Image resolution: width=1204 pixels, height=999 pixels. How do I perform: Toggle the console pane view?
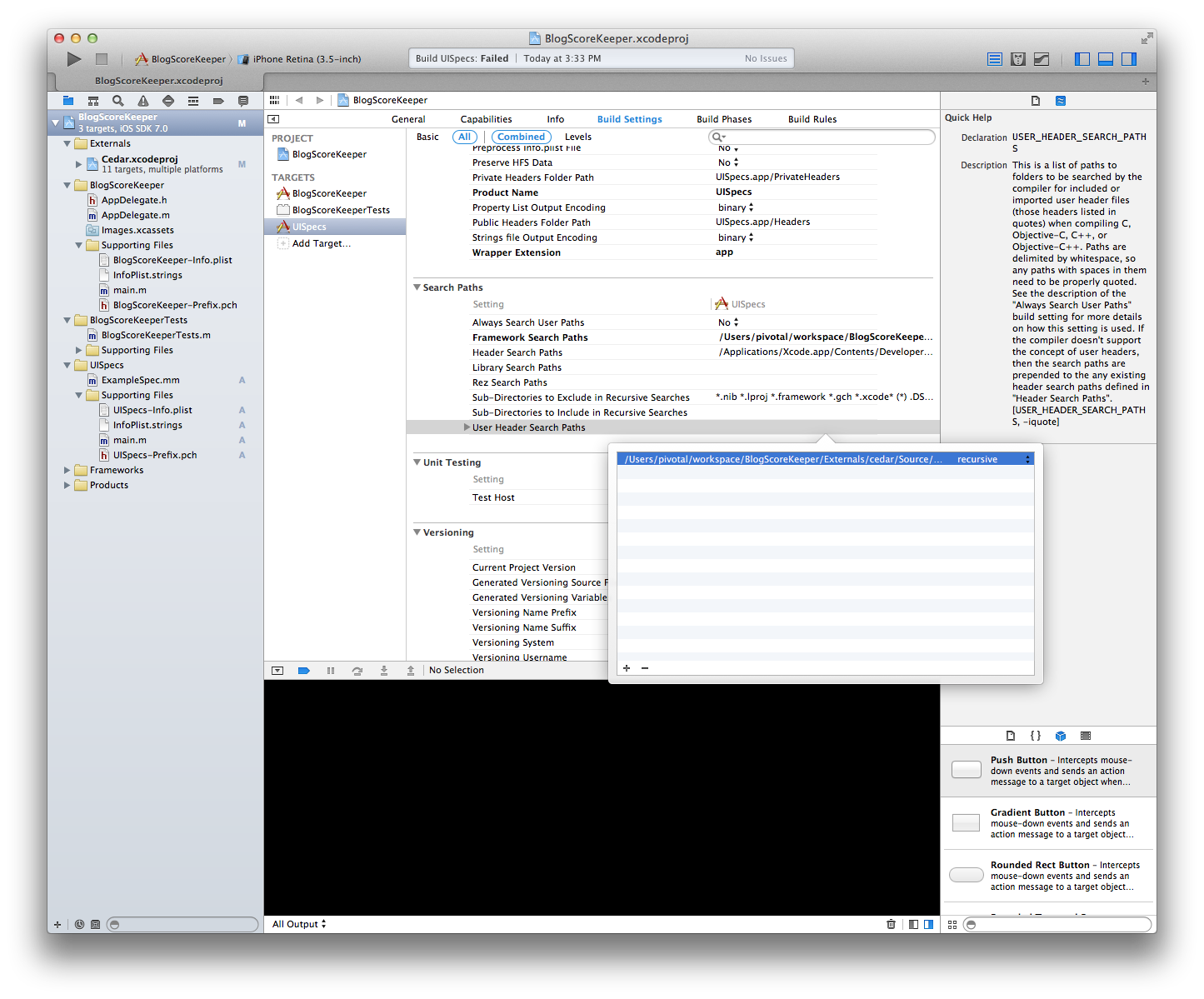(928, 924)
